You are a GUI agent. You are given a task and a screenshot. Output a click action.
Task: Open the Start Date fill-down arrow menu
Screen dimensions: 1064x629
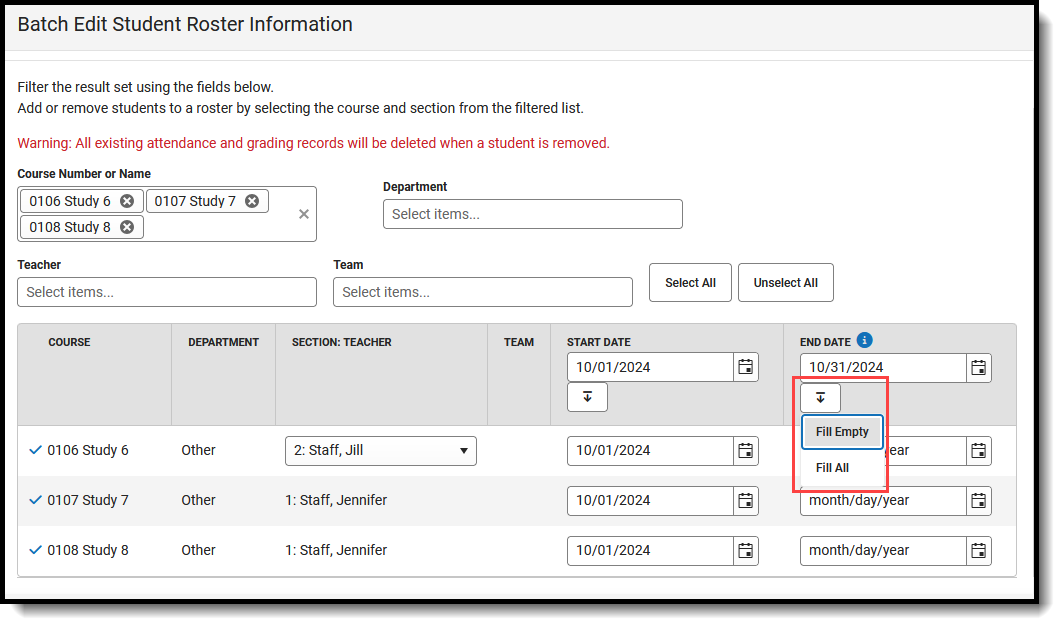[x=587, y=397]
